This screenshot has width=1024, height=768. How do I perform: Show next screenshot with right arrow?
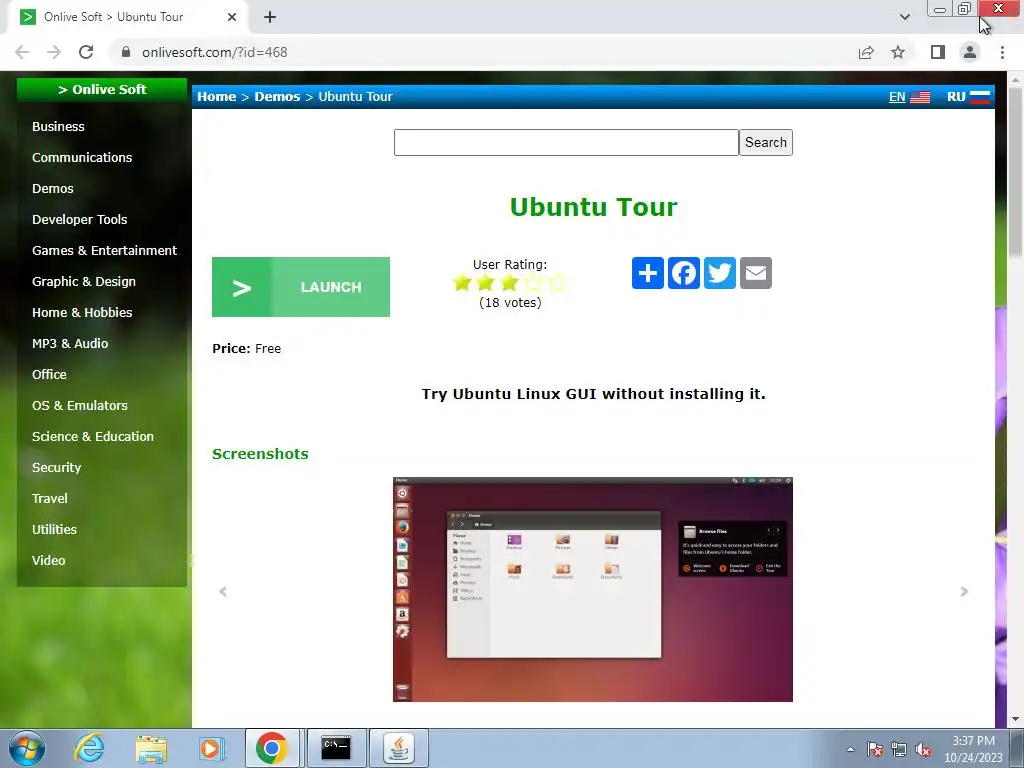[x=964, y=592]
